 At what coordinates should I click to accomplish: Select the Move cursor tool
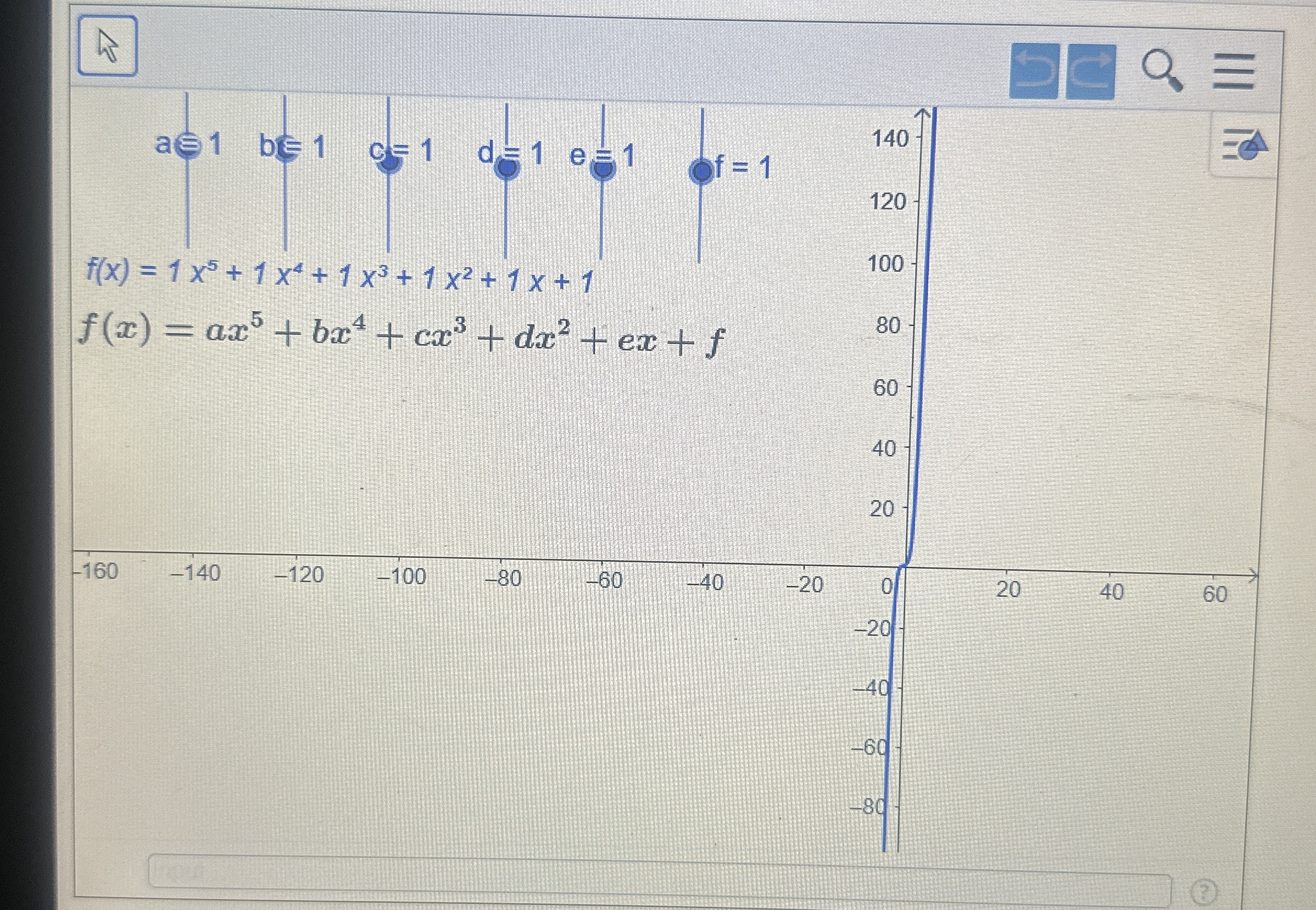click(108, 50)
